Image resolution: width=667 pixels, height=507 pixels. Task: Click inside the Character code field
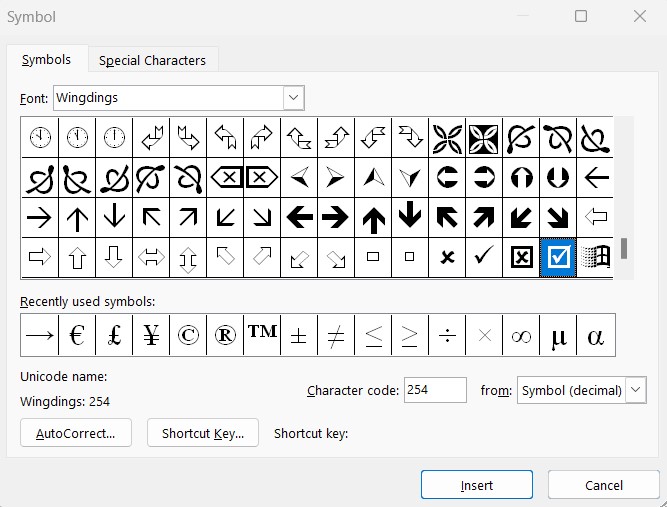[x=435, y=390]
